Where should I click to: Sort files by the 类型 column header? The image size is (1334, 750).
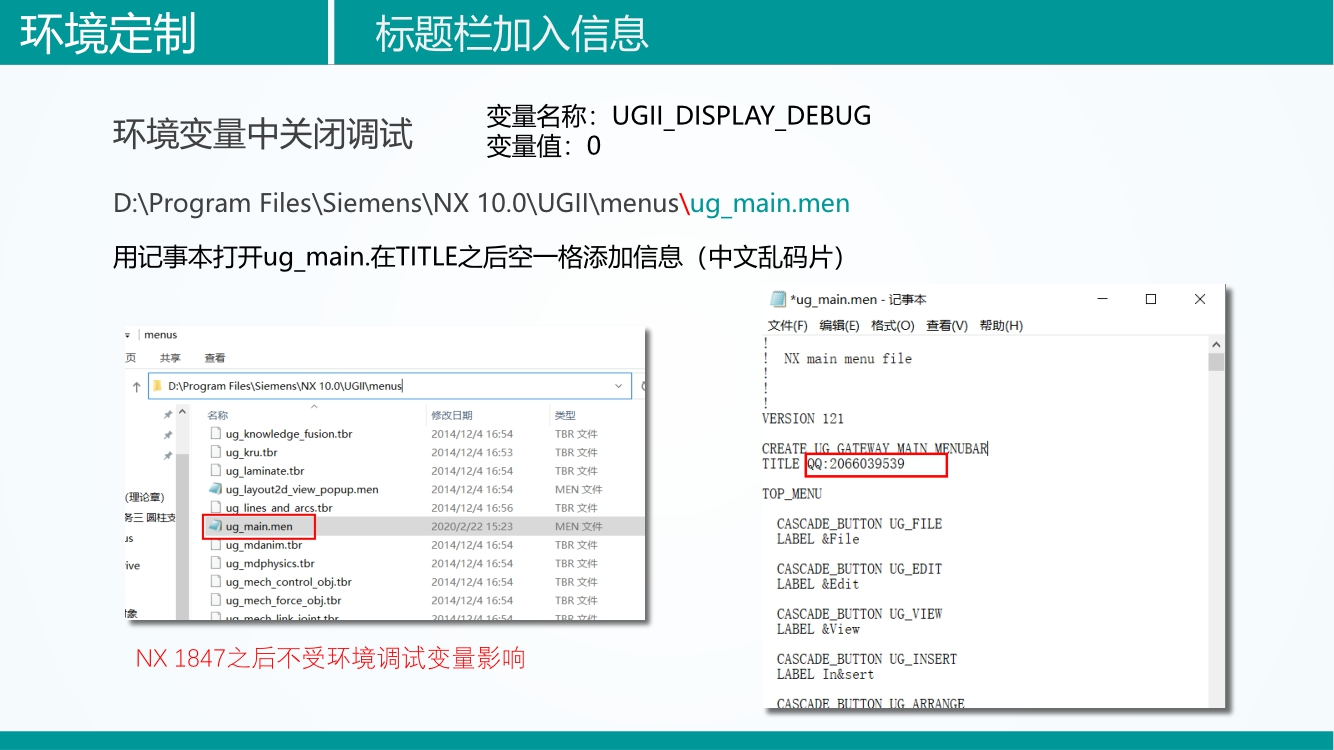566,415
